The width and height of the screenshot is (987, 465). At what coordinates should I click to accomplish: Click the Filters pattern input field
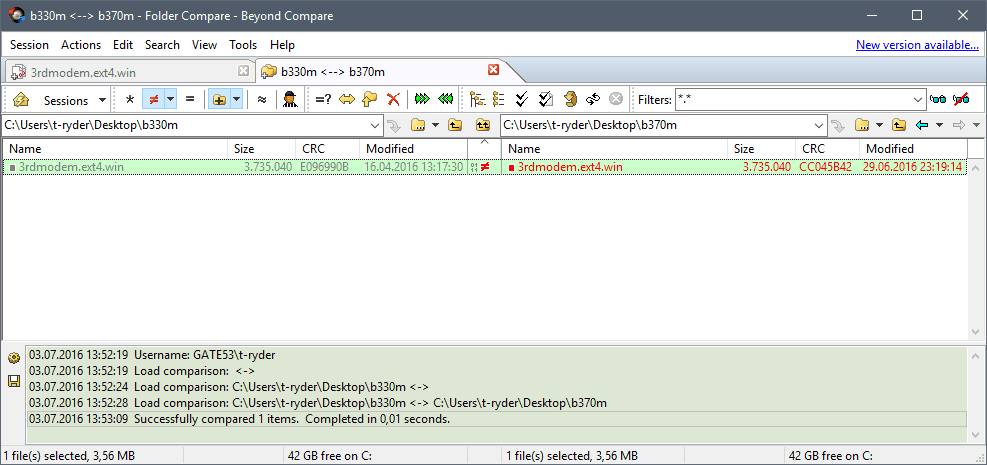pos(794,99)
